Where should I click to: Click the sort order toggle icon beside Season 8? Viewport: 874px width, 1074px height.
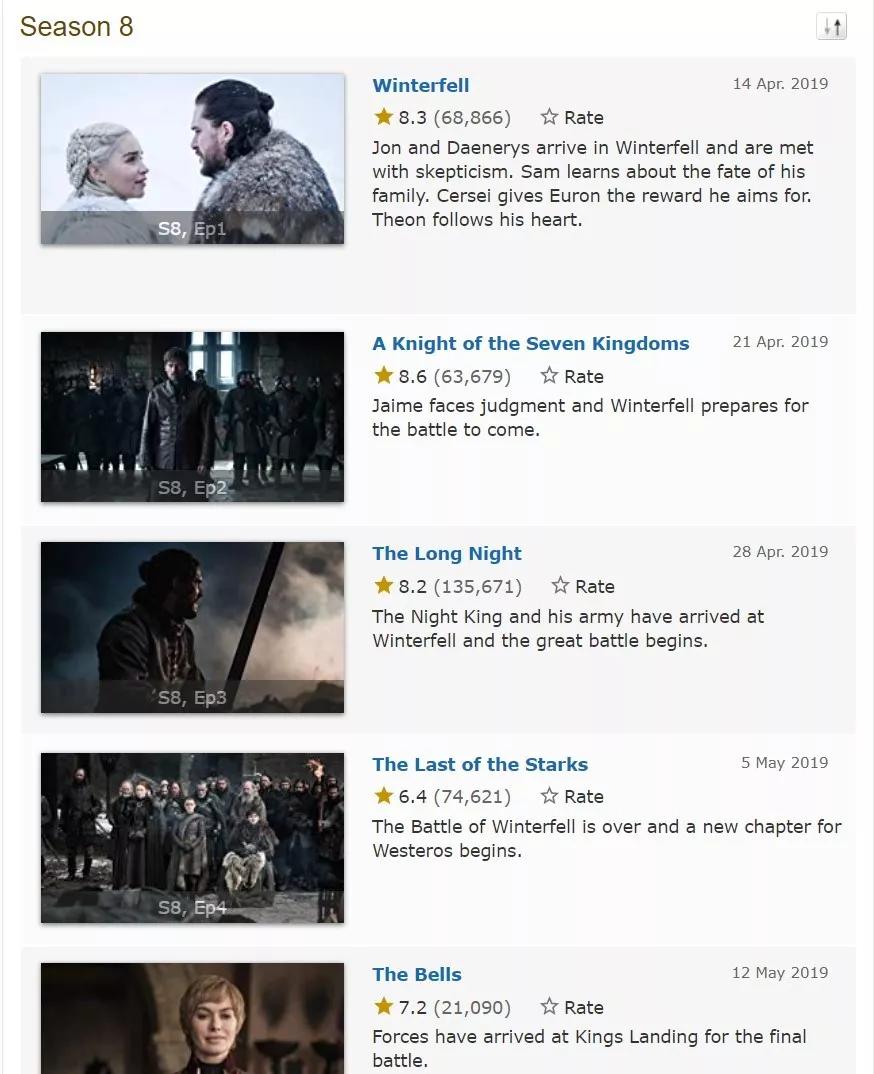[x=832, y=27]
